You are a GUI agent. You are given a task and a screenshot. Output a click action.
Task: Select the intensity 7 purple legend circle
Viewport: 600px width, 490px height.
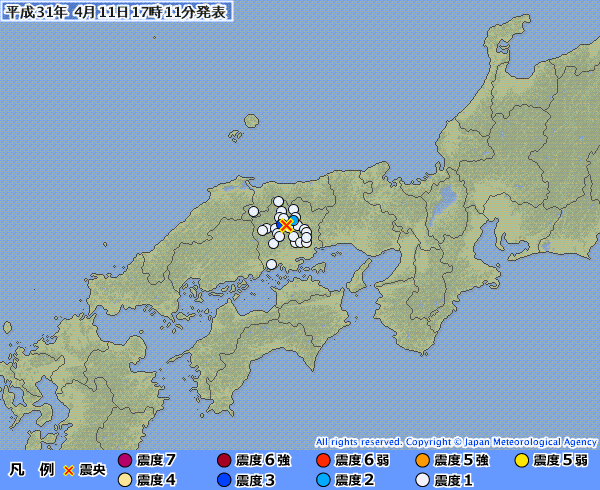click(125, 460)
